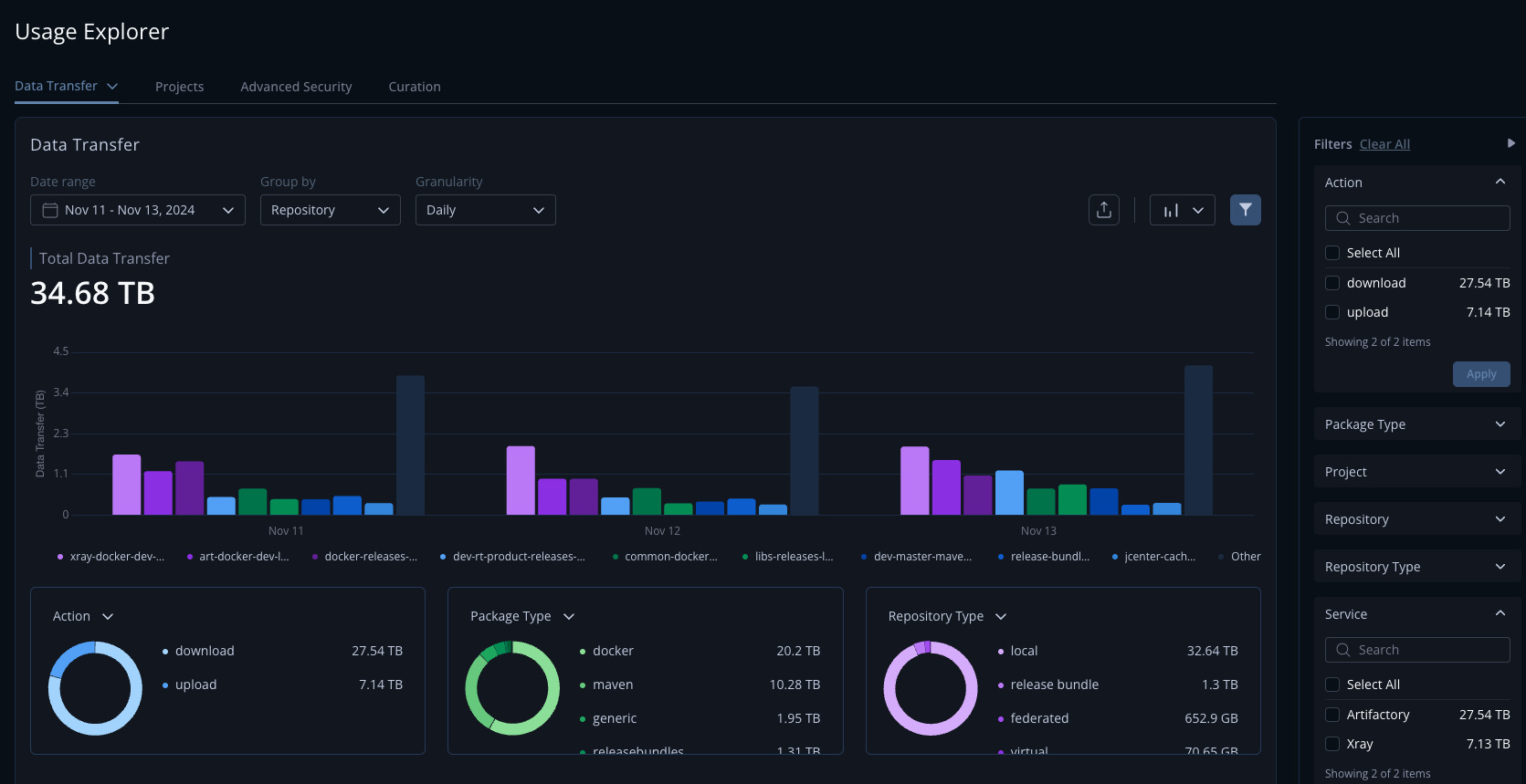Screen dimensions: 1526x784
Task: Check the download action checkbox
Action: point(1332,283)
